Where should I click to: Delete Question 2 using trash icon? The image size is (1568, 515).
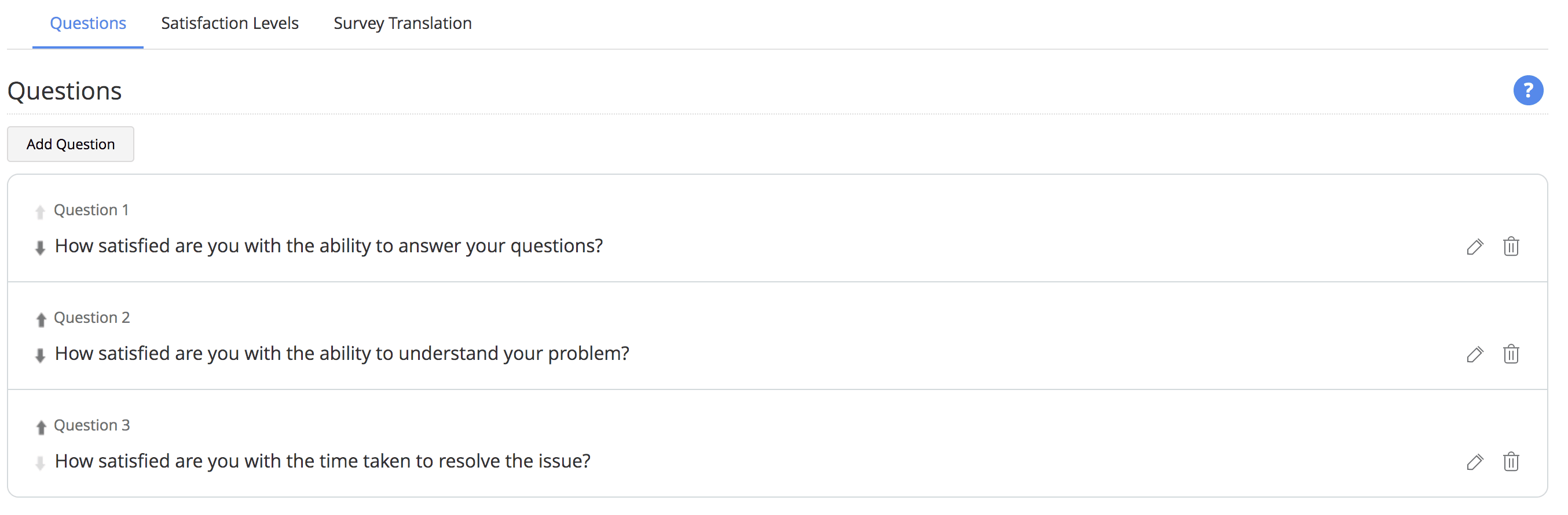pyautogui.click(x=1510, y=355)
